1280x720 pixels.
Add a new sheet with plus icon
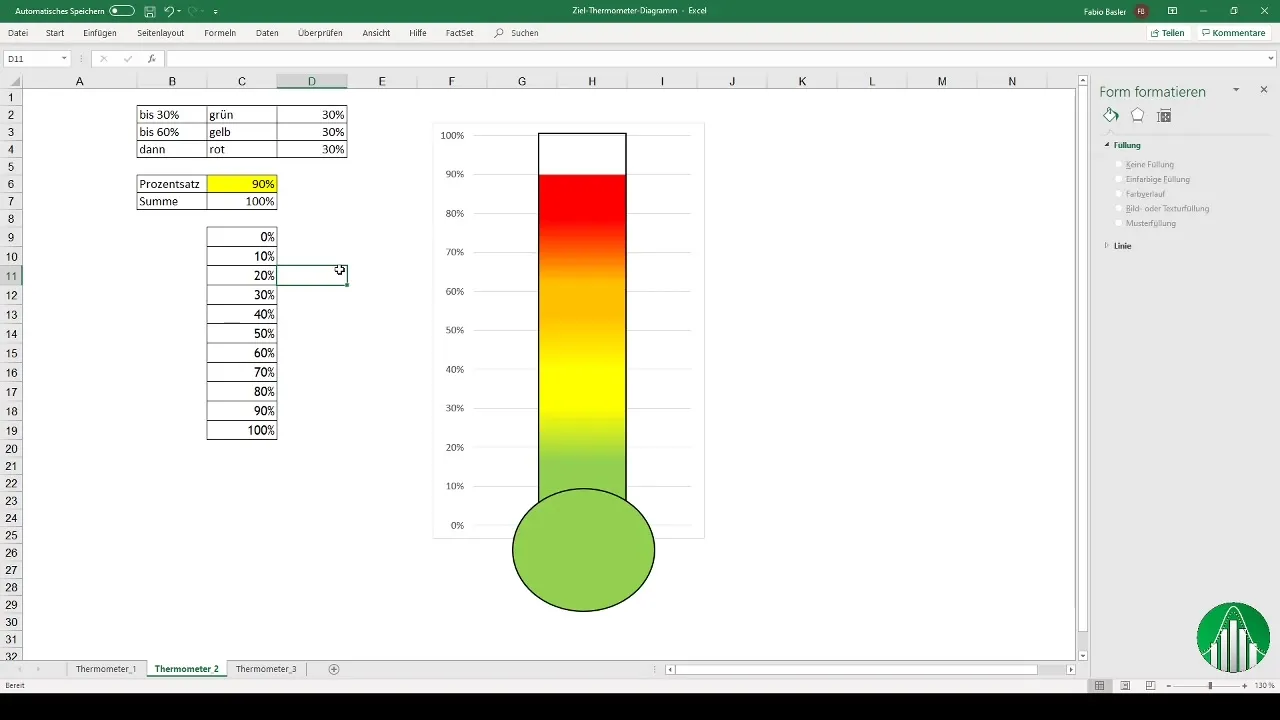pos(334,669)
